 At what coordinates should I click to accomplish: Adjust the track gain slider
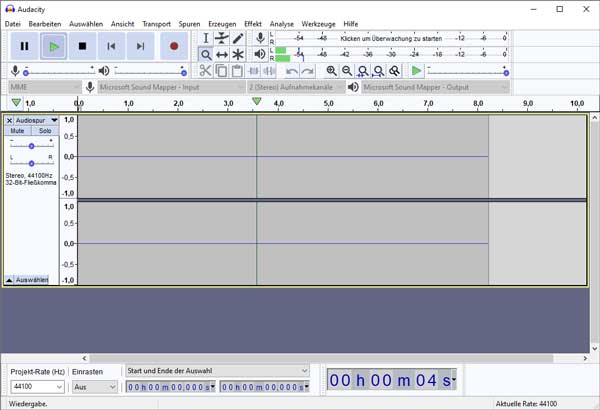coord(32,146)
